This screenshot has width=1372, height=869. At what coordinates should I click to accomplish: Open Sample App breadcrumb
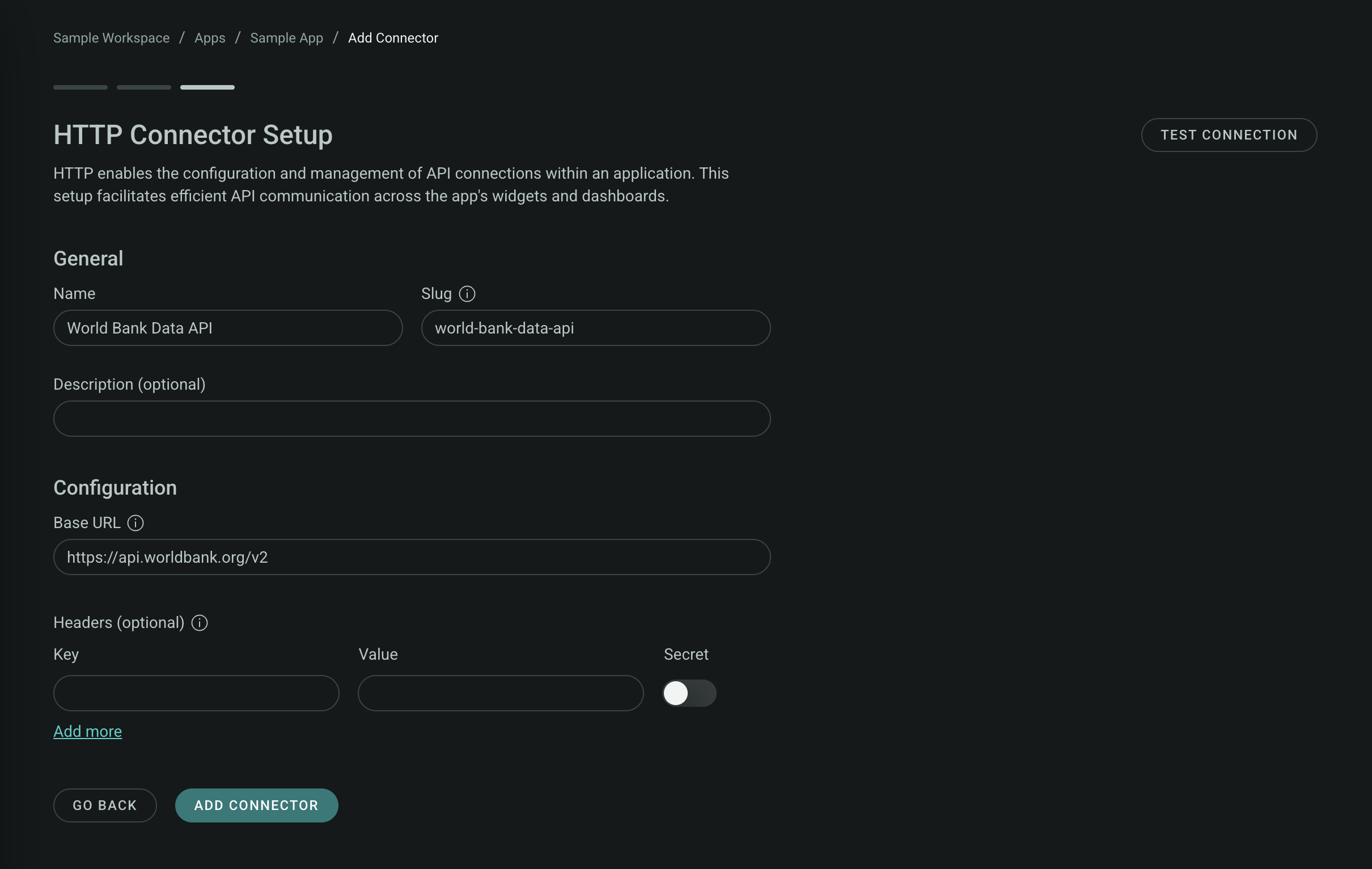click(287, 37)
